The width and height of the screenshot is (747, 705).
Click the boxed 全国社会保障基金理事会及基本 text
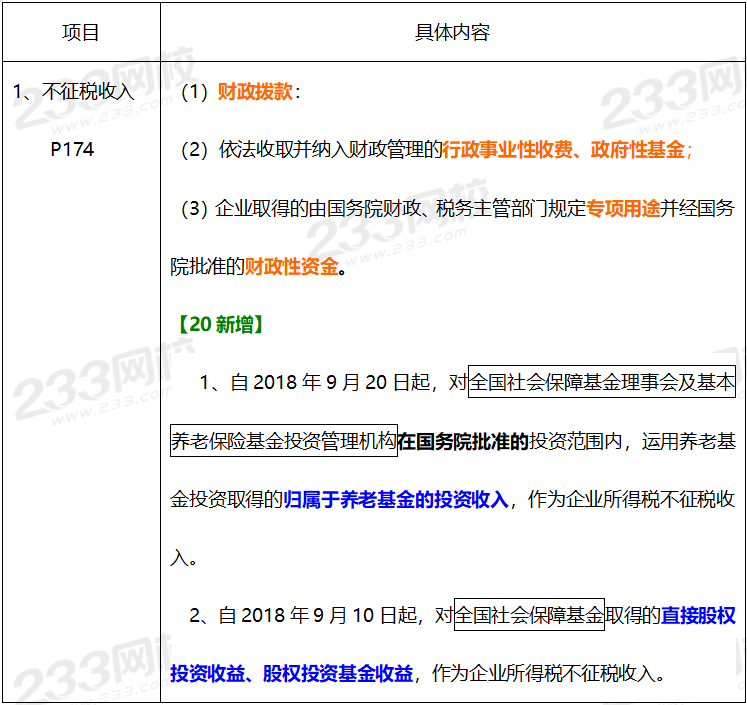pyautogui.click(x=601, y=383)
